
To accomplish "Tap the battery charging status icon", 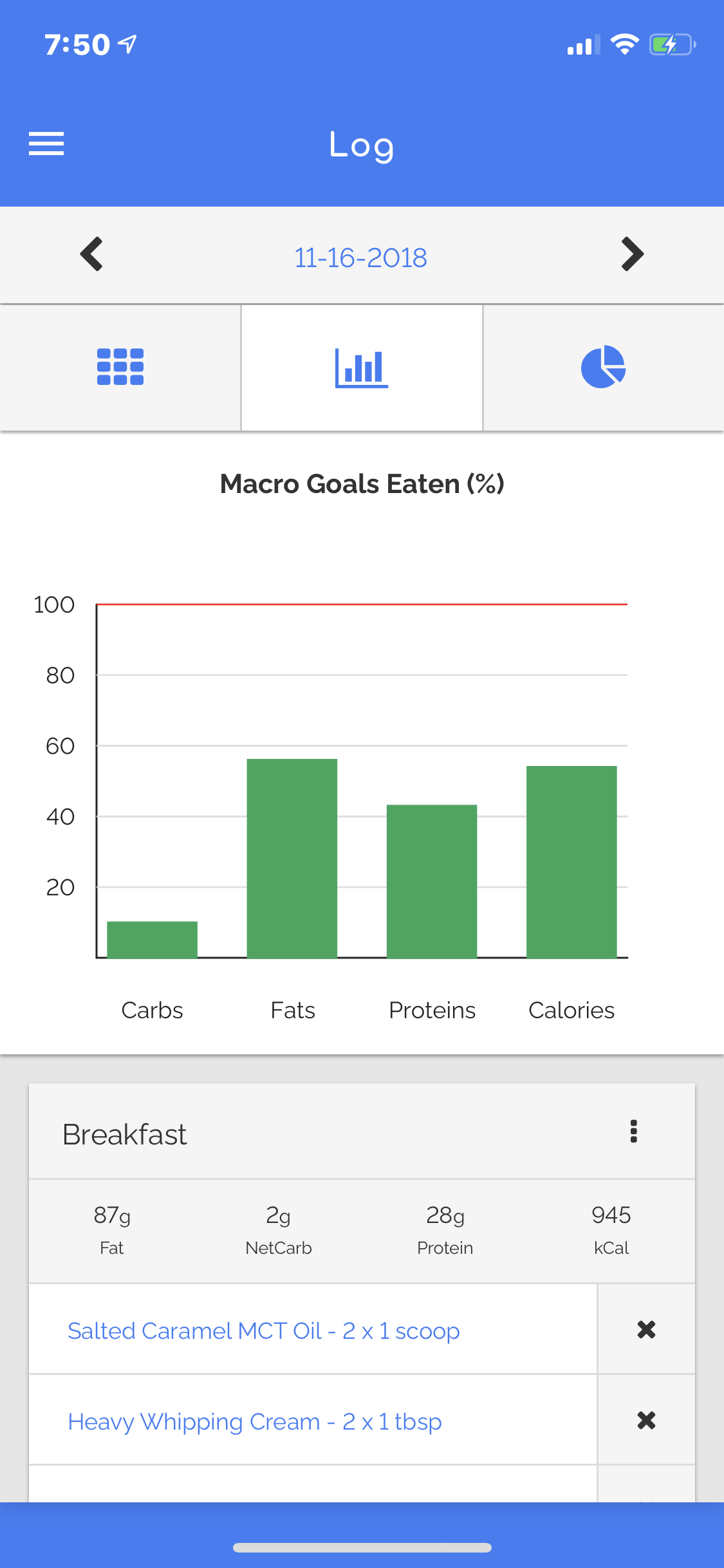I will (673, 45).
